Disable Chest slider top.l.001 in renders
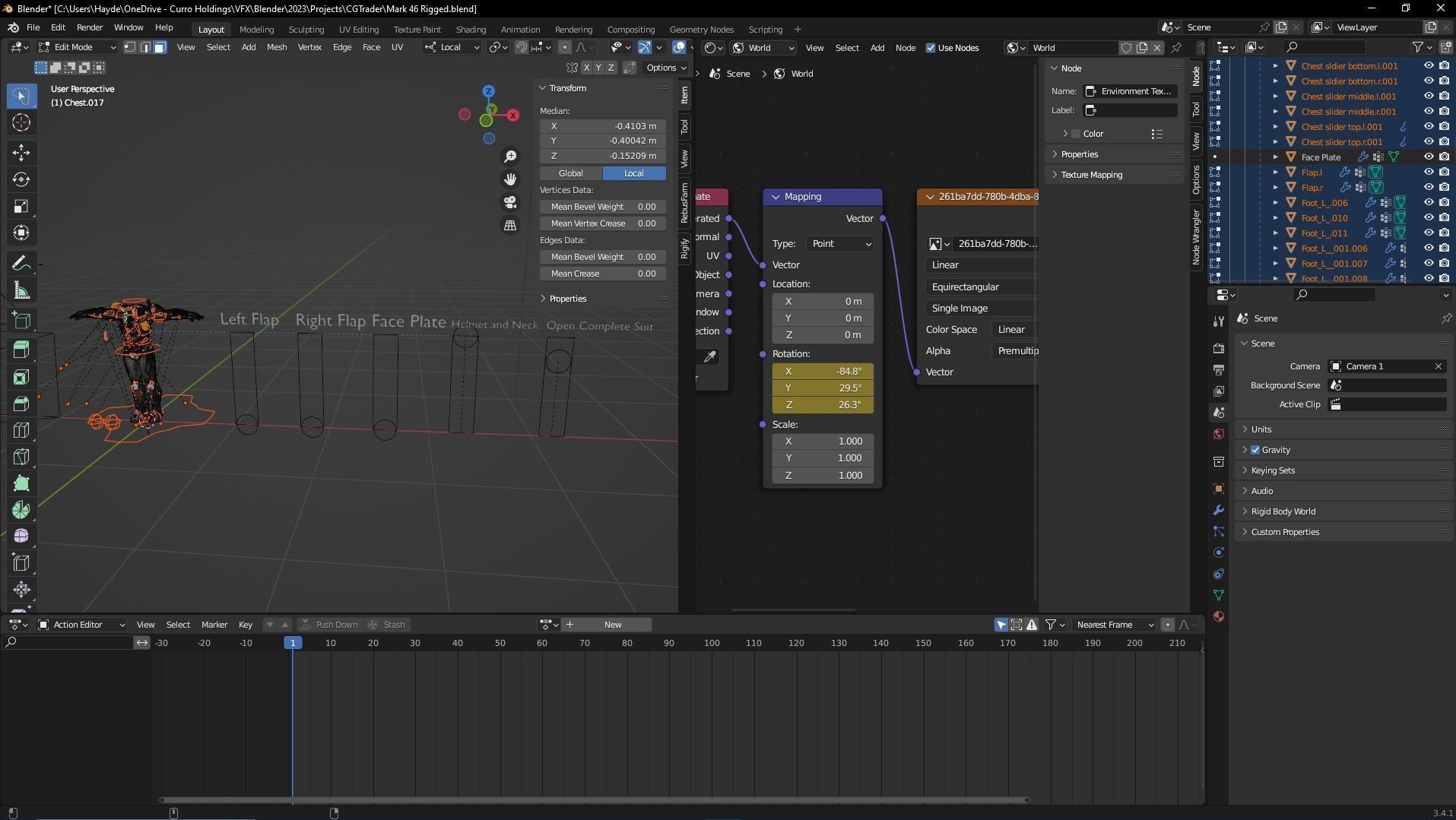 tap(1444, 127)
